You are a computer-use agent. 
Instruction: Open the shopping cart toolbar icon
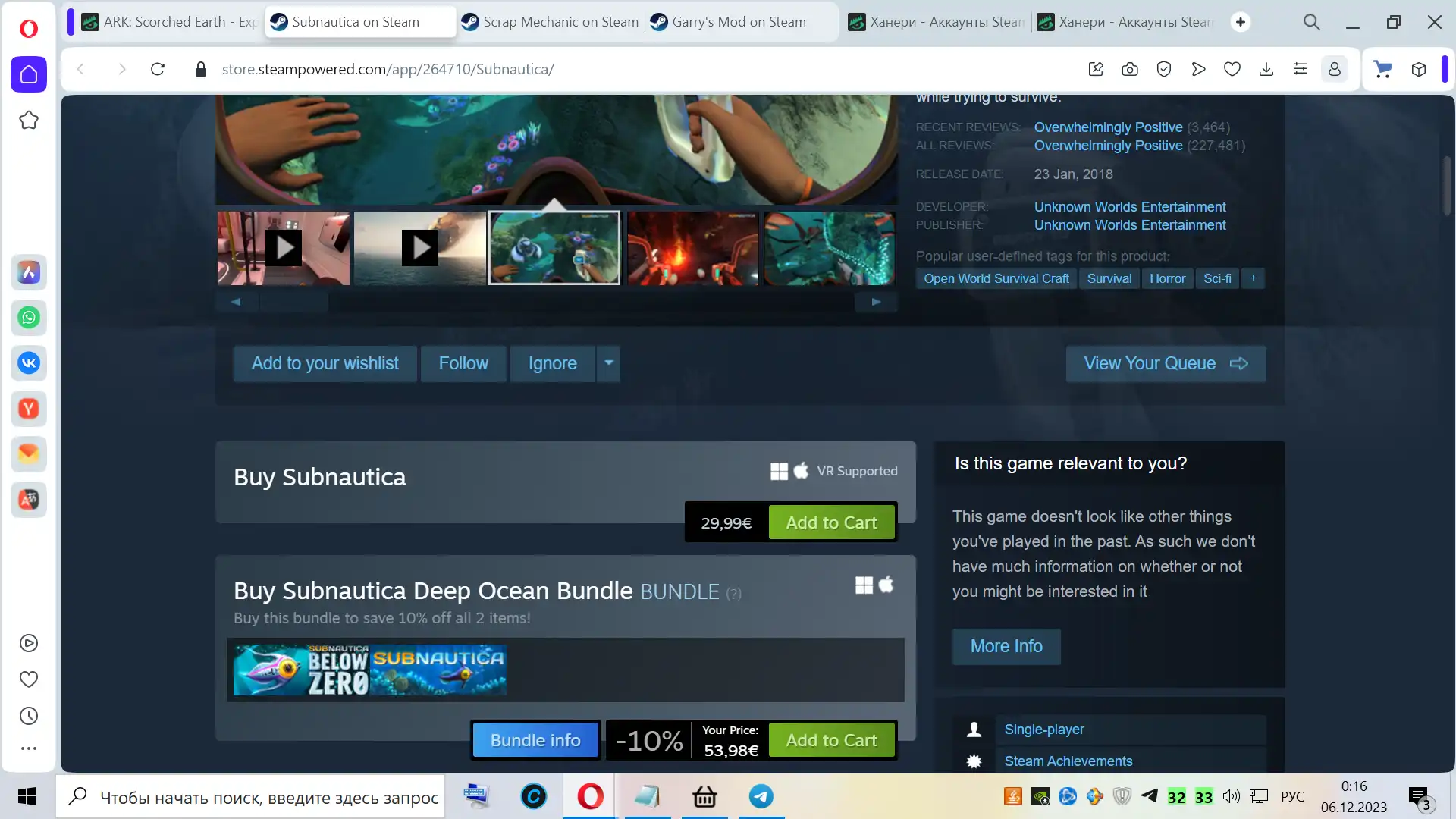pos(1383,69)
